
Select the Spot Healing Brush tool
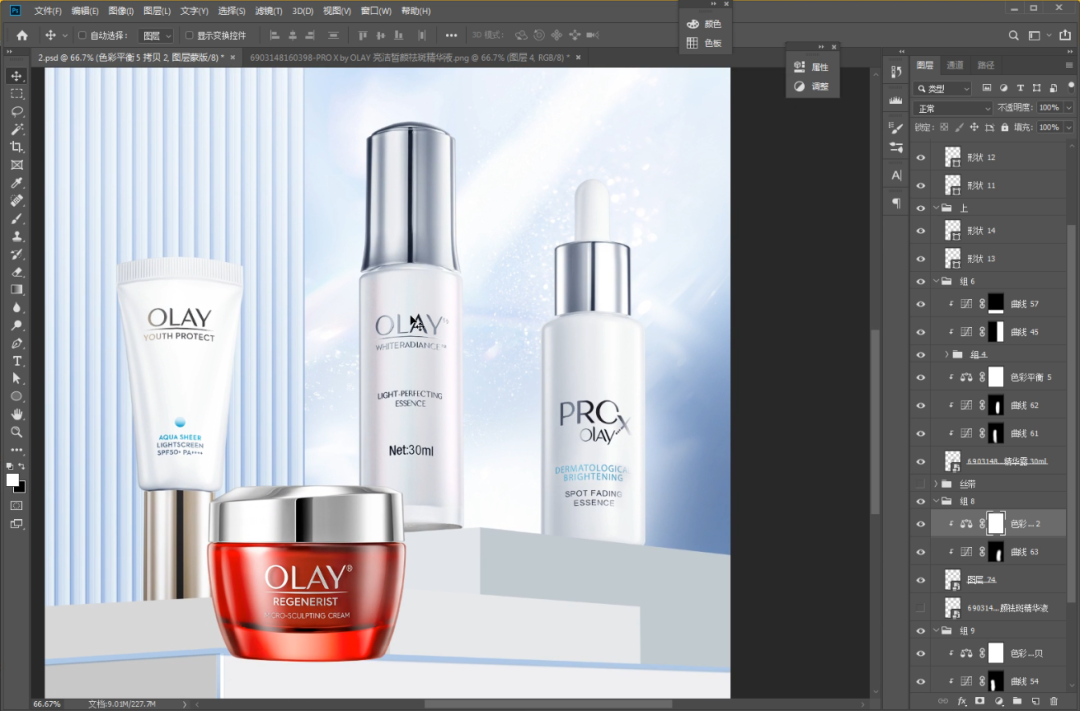click(17, 201)
